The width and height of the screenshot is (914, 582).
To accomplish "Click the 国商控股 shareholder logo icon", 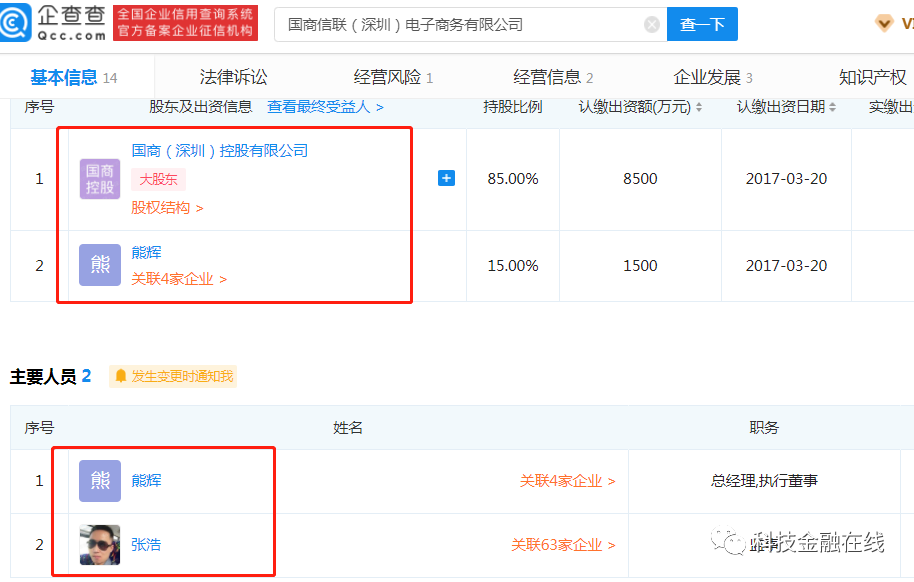I will (x=99, y=178).
